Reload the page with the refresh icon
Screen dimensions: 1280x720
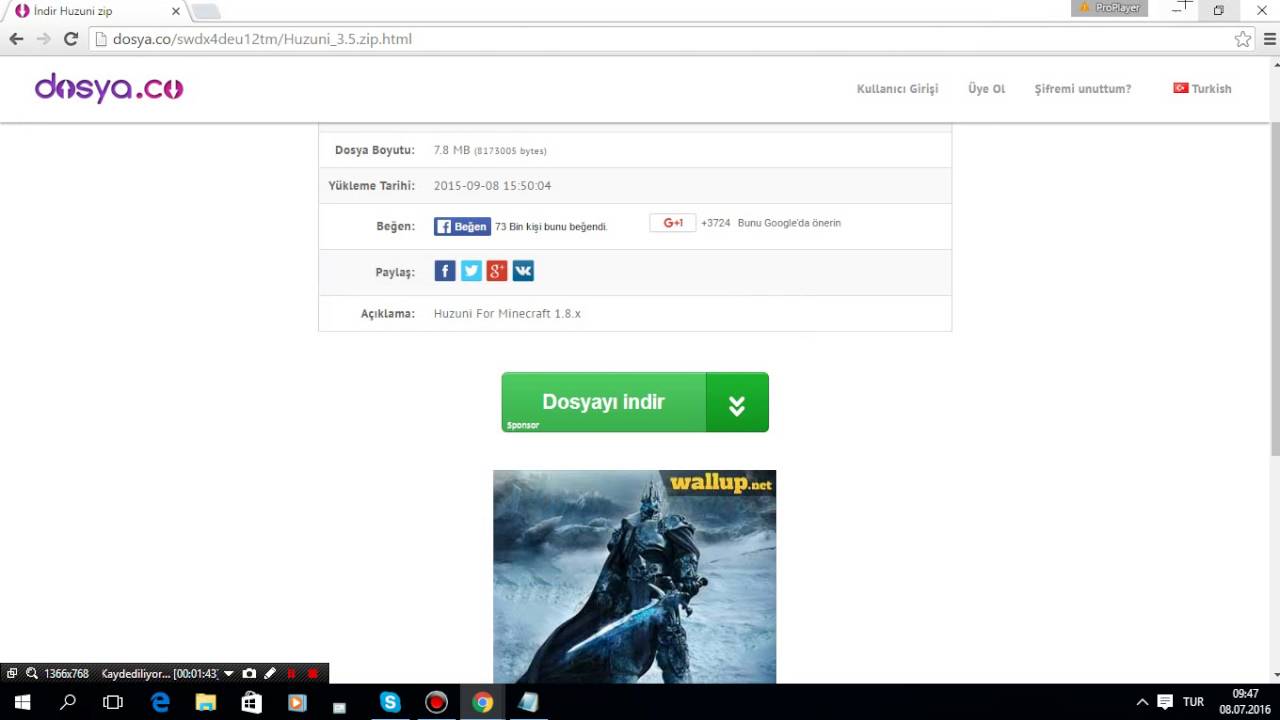point(71,39)
